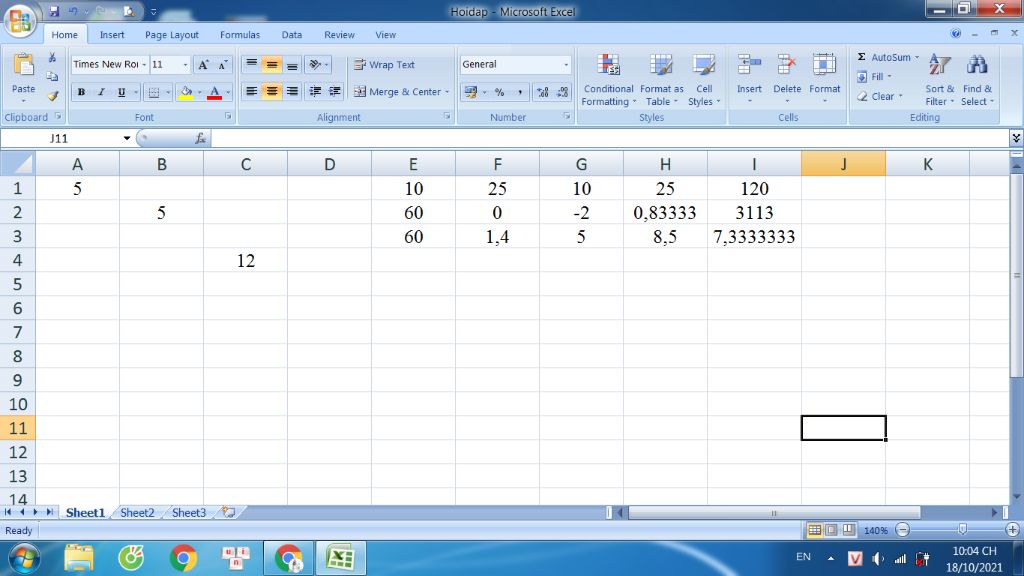1024x576 pixels.
Task: Toggle Center horizontal alignment
Action: coord(272,91)
